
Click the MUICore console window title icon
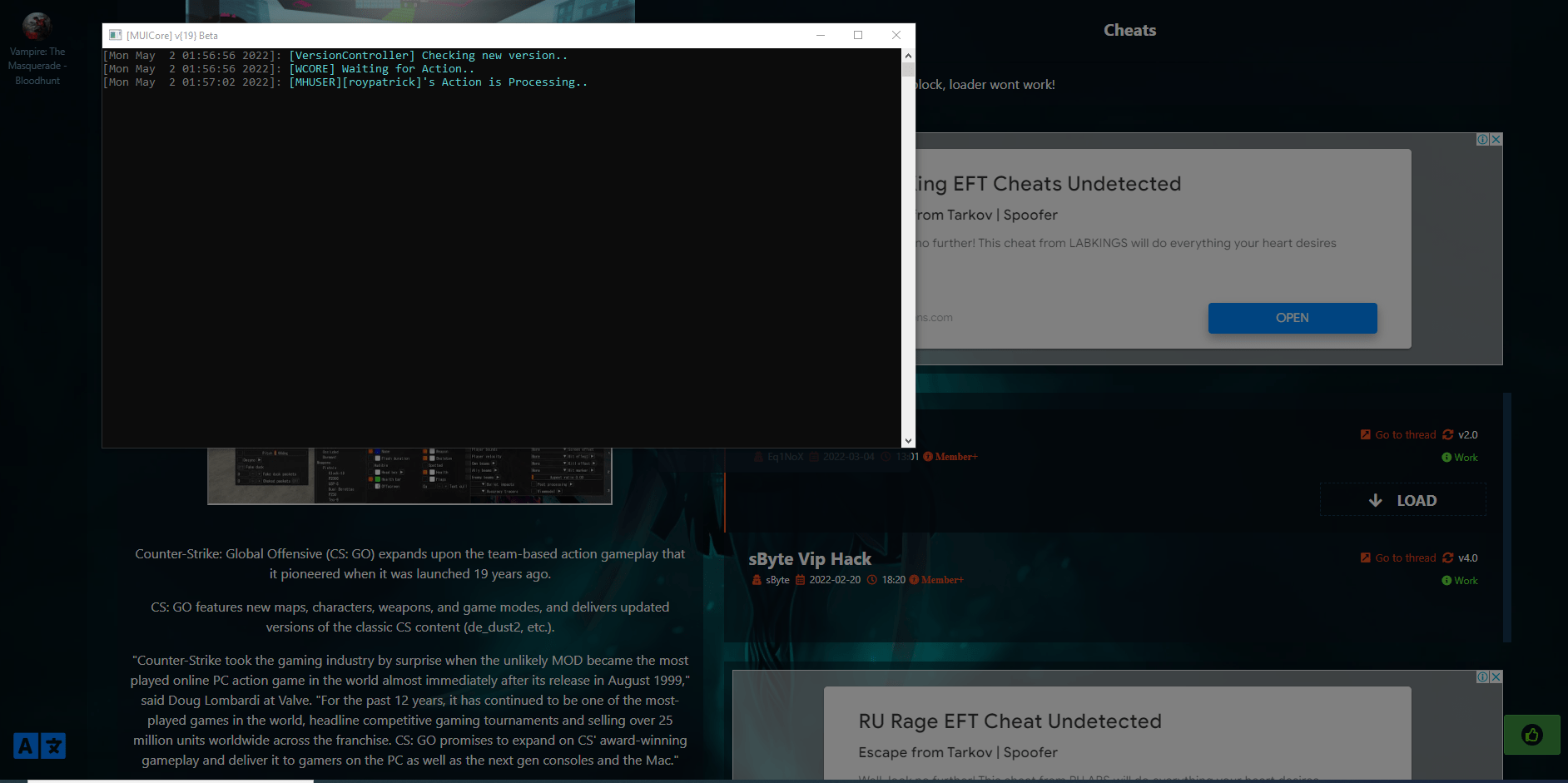tap(116, 35)
